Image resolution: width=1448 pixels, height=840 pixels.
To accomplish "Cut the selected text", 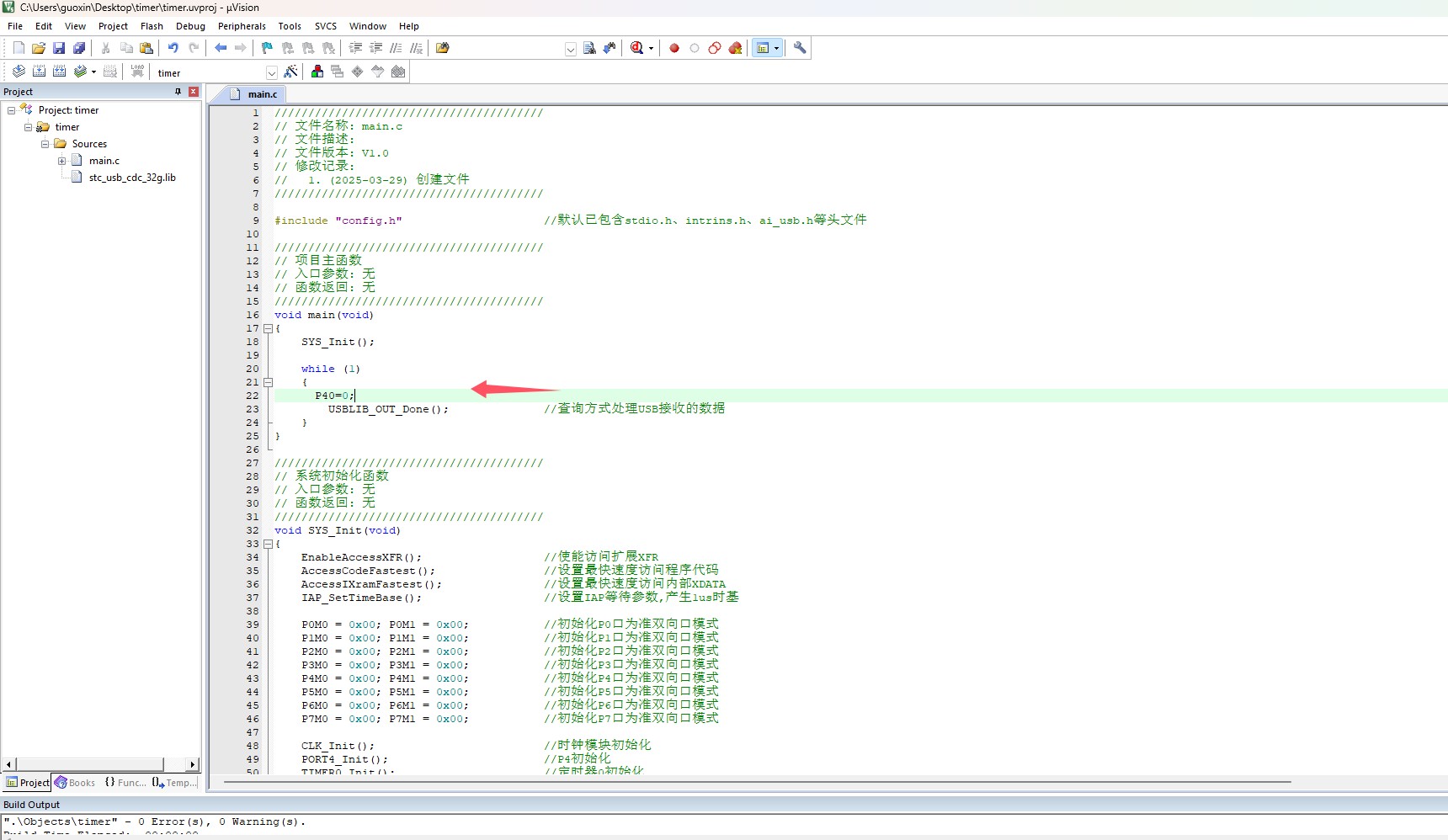I will (106, 48).
